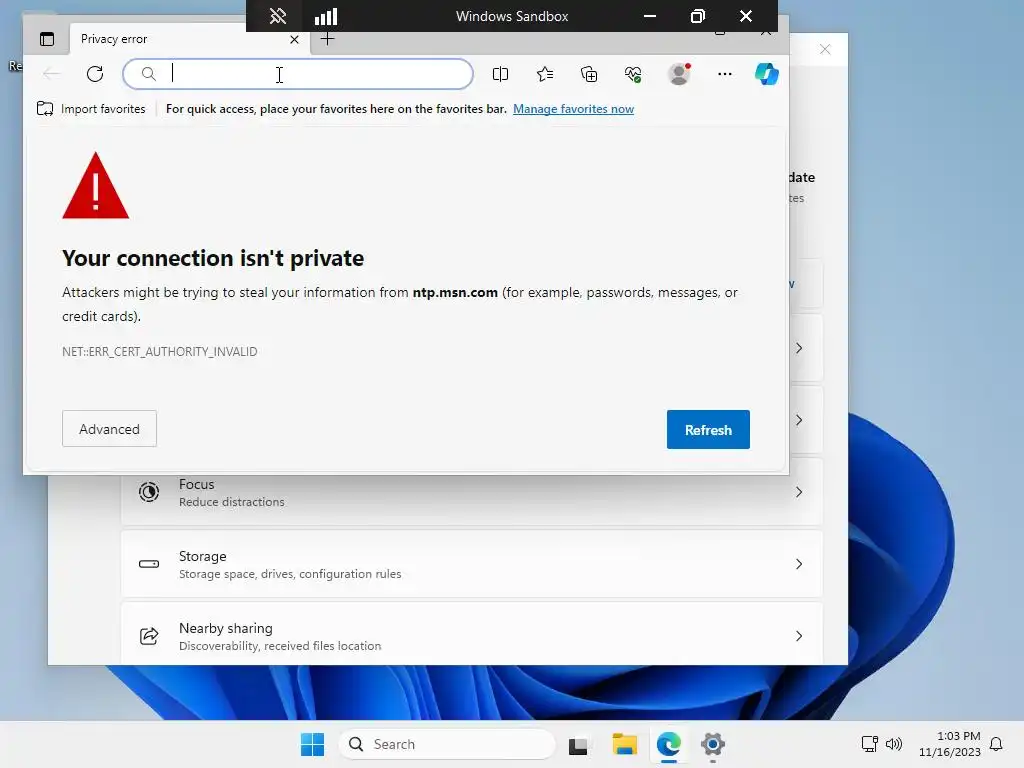Click the Edge refresh page icon
This screenshot has height=768, width=1024.
(95, 74)
